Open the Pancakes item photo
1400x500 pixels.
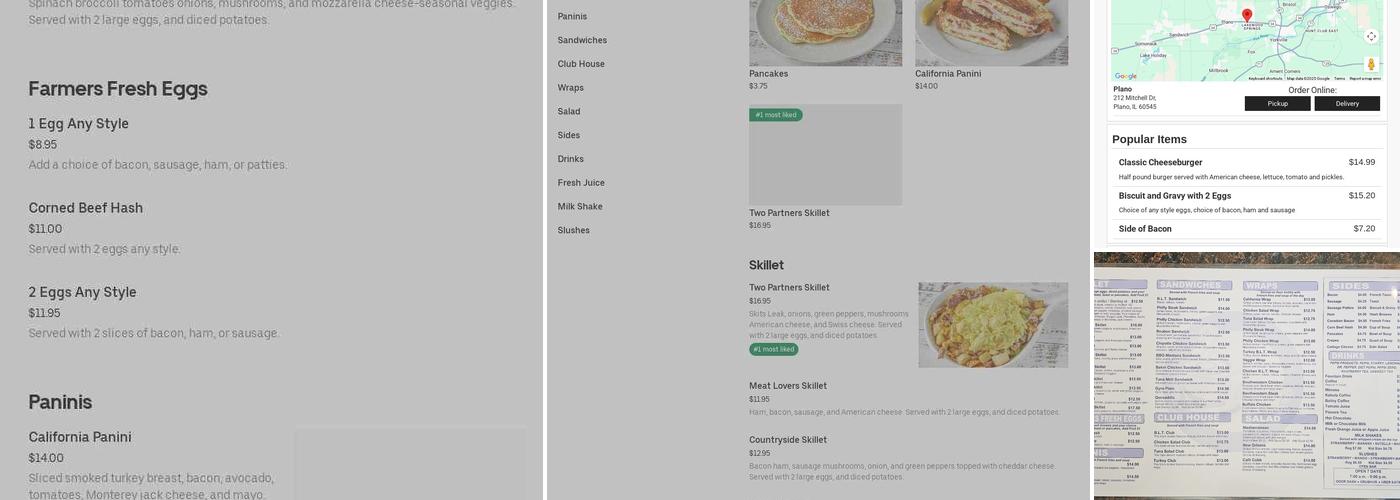coord(825,32)
